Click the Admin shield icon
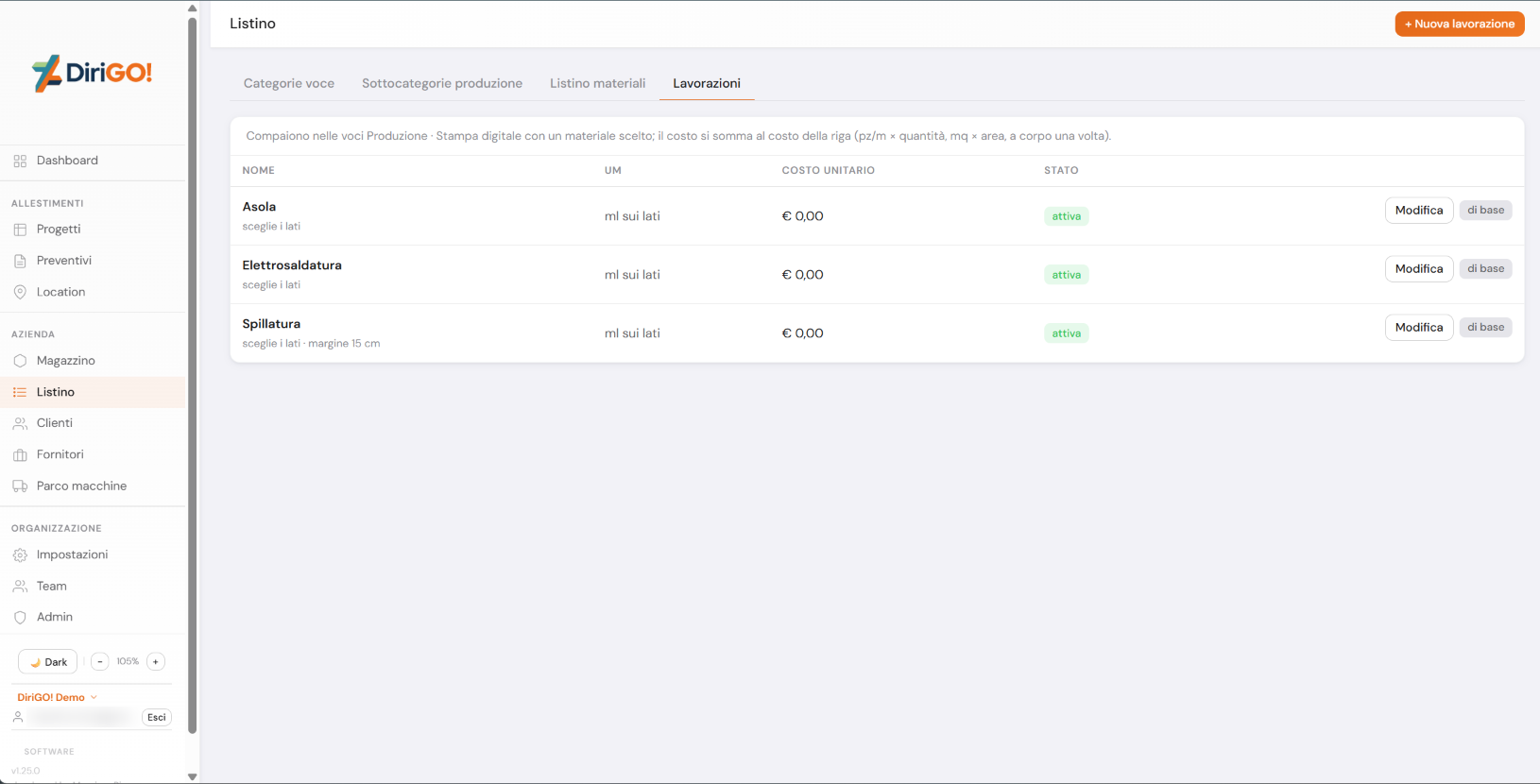1540x784 pixels. pos(20,618)
